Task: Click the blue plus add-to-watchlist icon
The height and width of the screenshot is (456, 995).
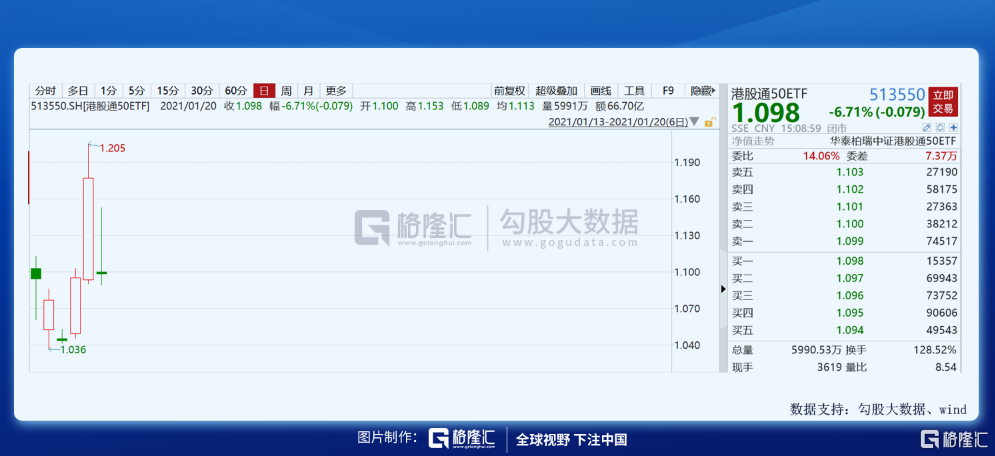Action: (x=953, y=127)
